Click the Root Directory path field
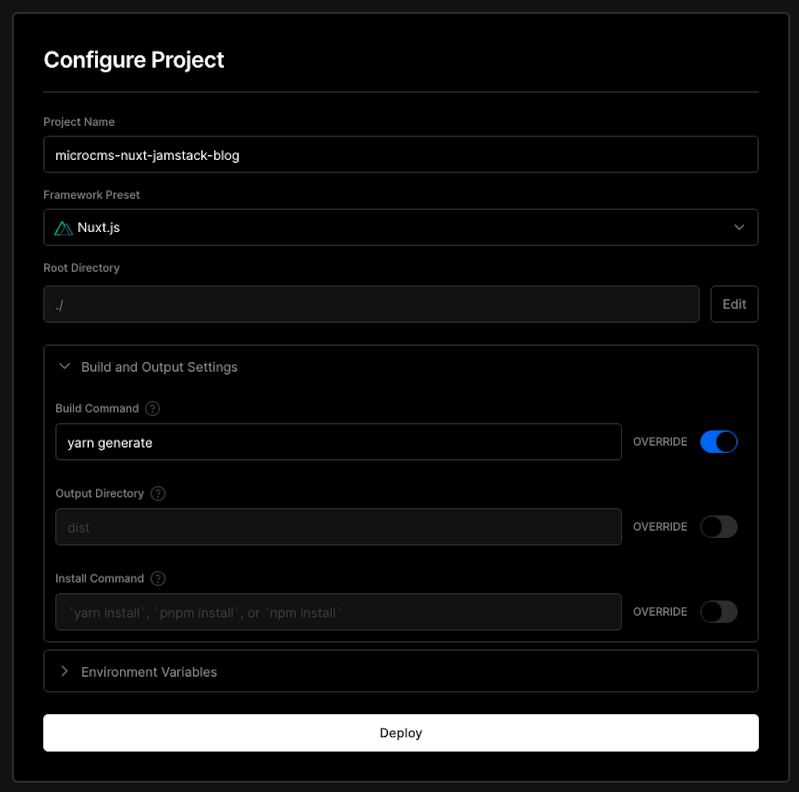The width and height of the screenshot is (799, 792). (371, 304)
